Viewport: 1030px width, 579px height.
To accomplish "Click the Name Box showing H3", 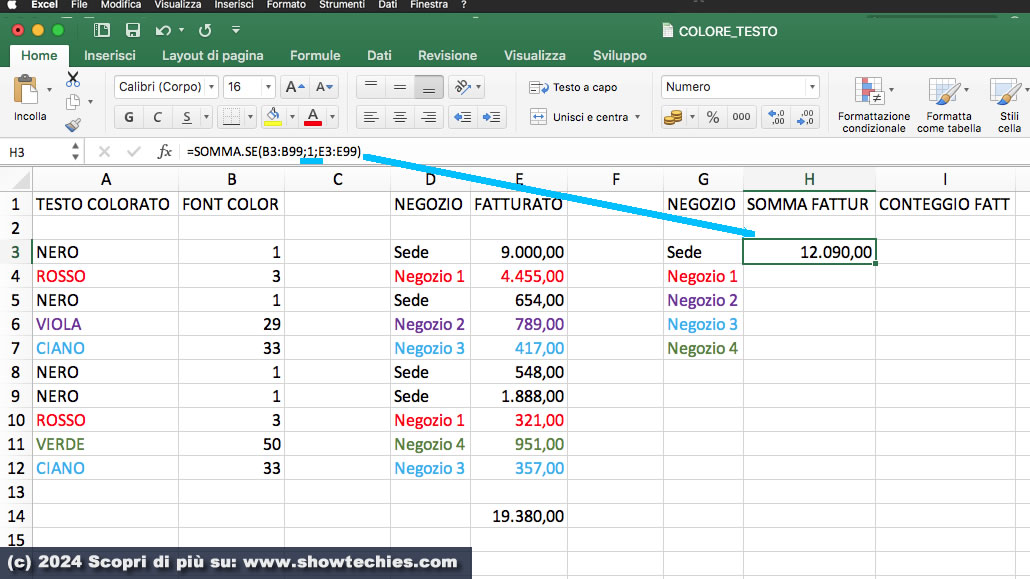I will 37,152.
